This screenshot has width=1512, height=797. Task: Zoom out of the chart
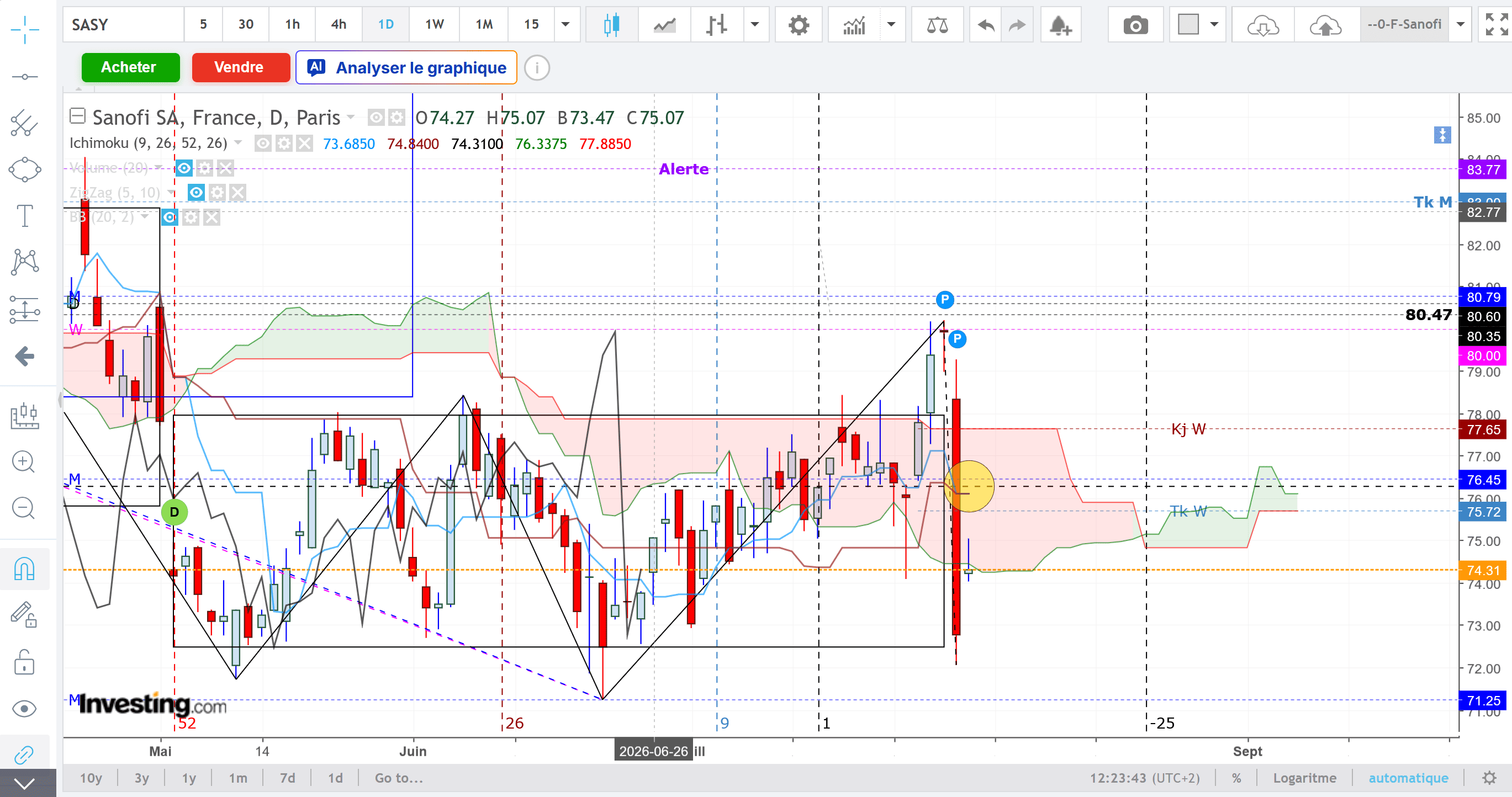point(24,508)
